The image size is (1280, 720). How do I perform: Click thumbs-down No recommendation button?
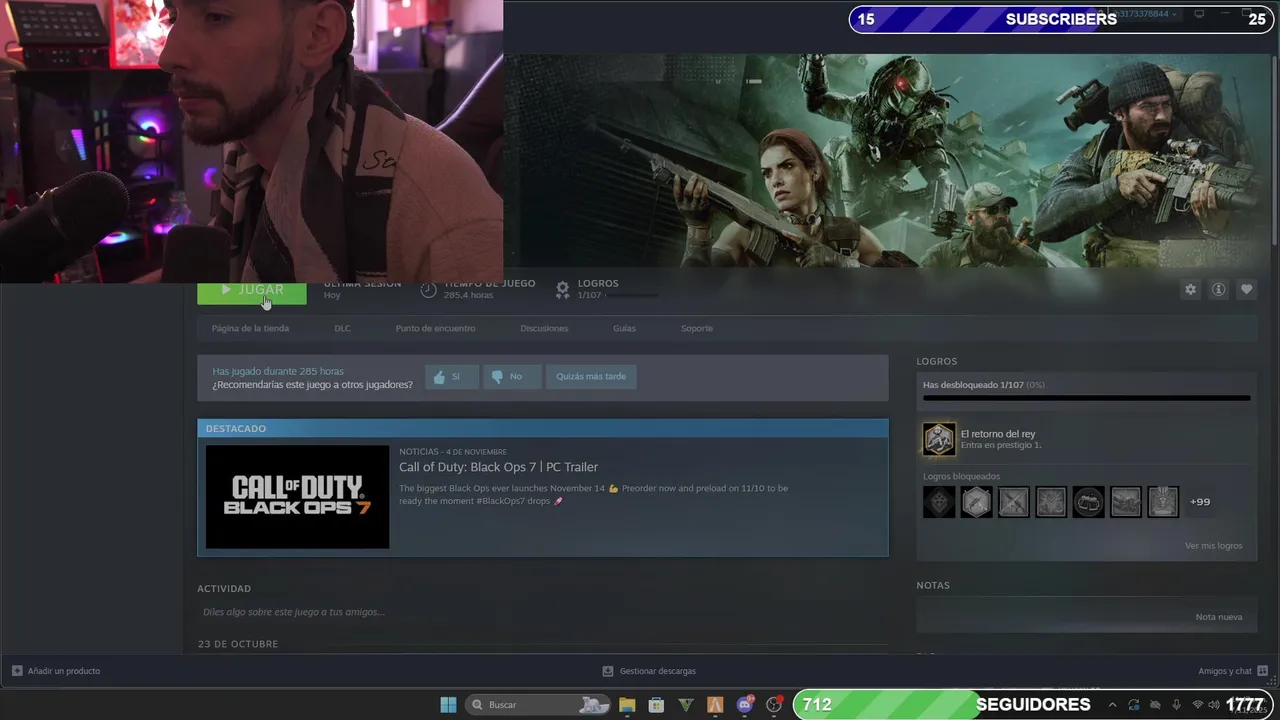click(x=512, y=376)
